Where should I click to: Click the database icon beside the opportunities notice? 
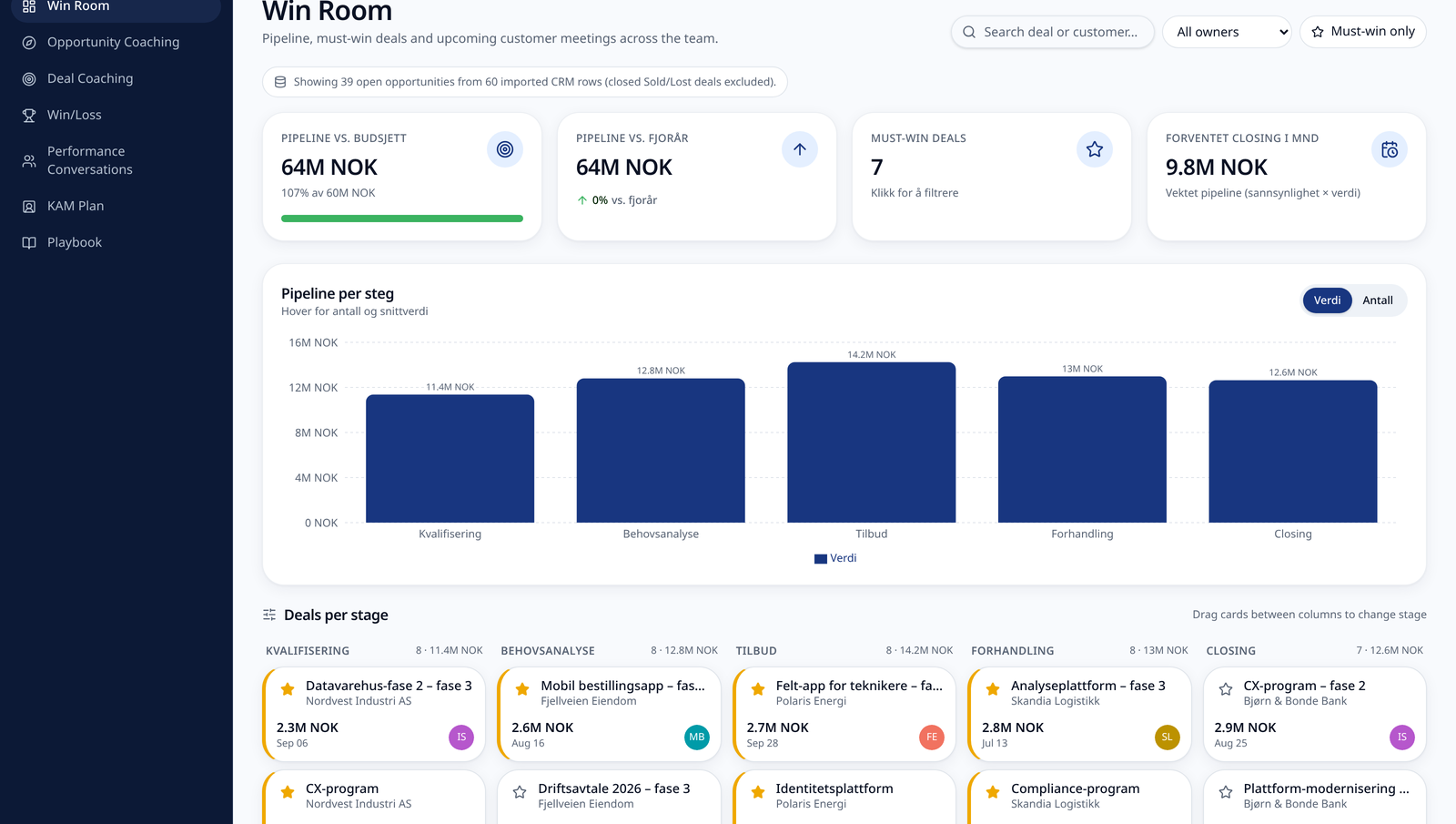point(280,82)
